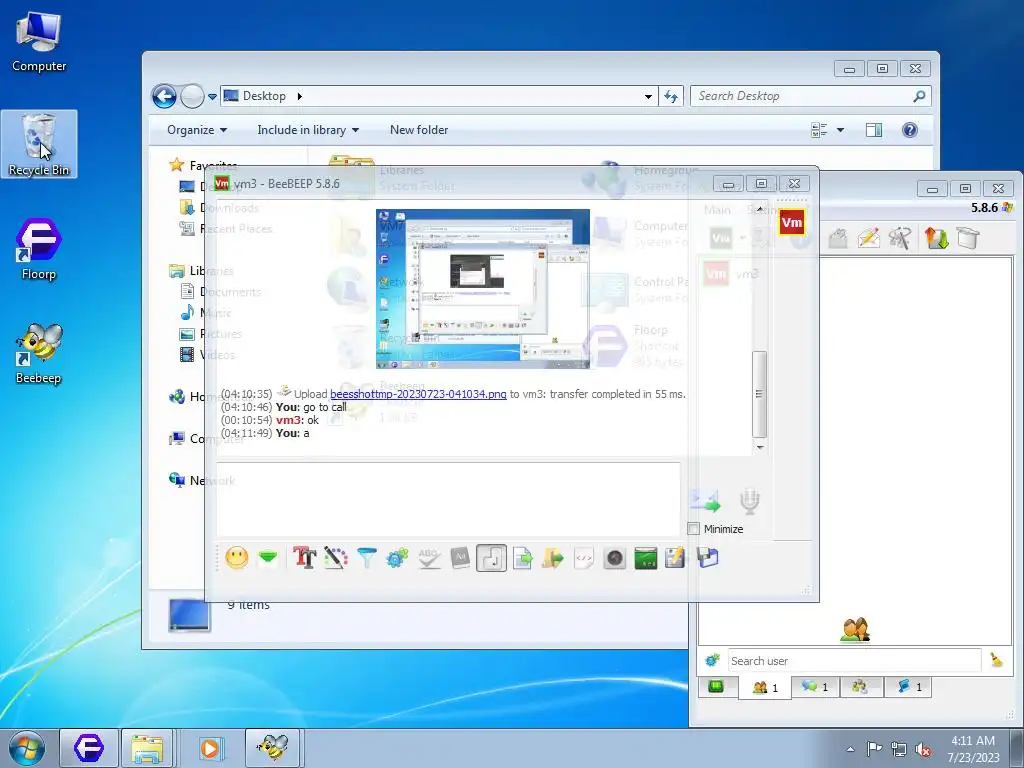Click into the chat message input box
The width and height of the screenshot is (1024, 768).
pyautogui.click(x=448, y=500)
